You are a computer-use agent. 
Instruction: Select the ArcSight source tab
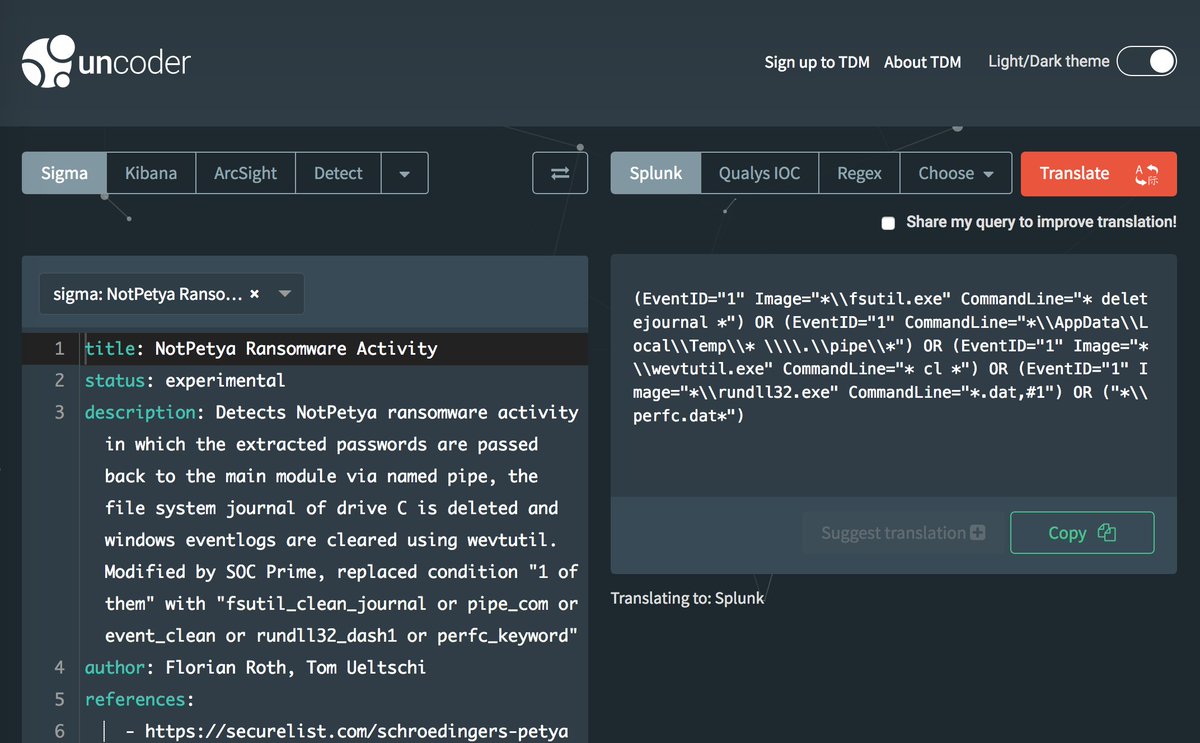tap(245, 173)
